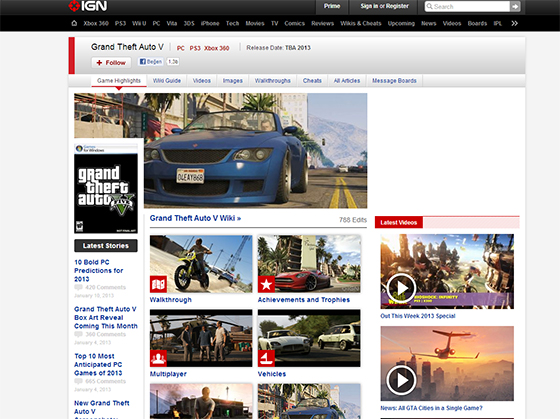This screenshot has height=419, width=560.
Task: Expand more navigation with double chevron icon
Action: click(514, 23)
